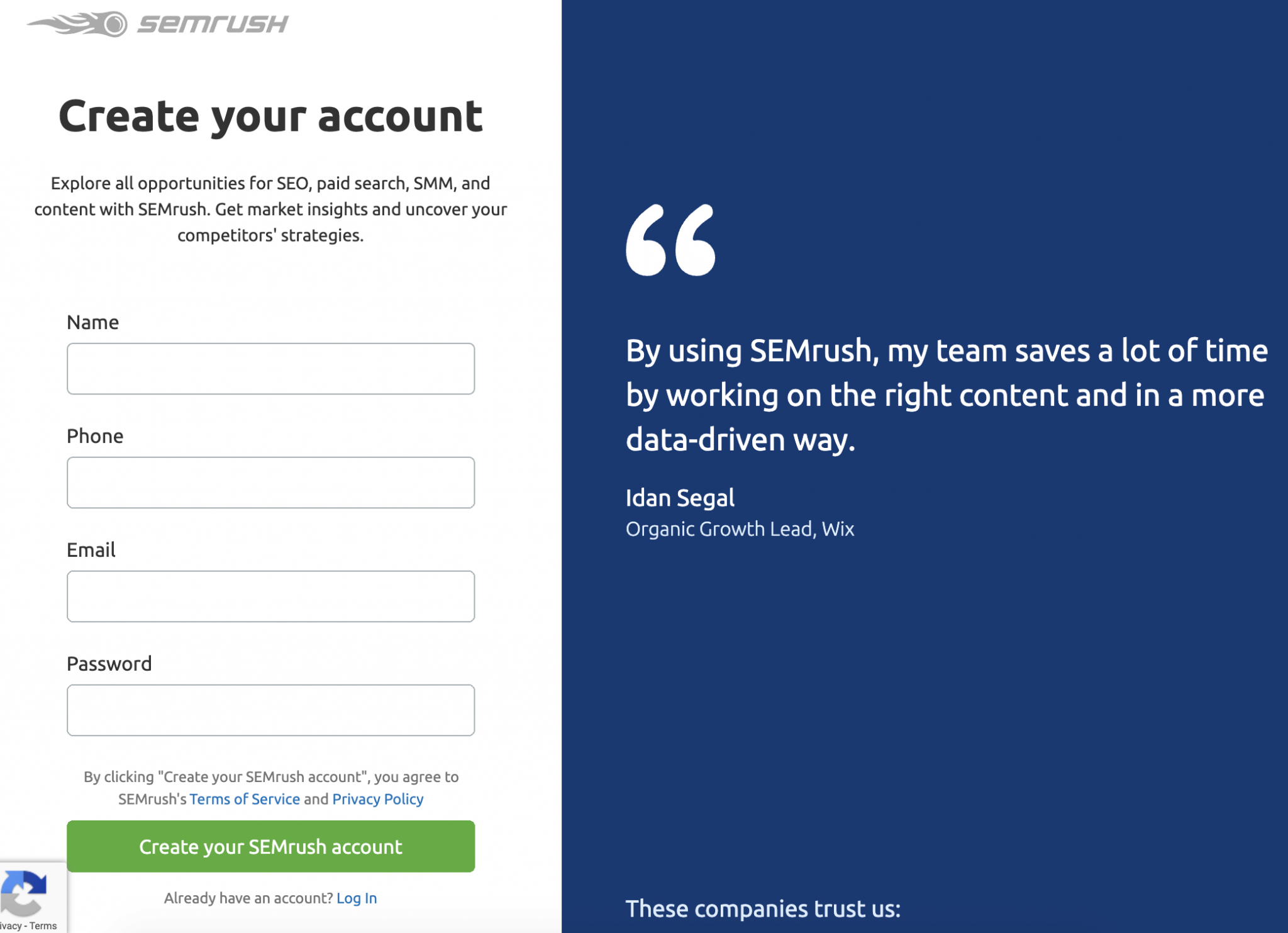The image size is (1288, 933).
Task: Focus the Phone input field
Action: tap(270, 483)
